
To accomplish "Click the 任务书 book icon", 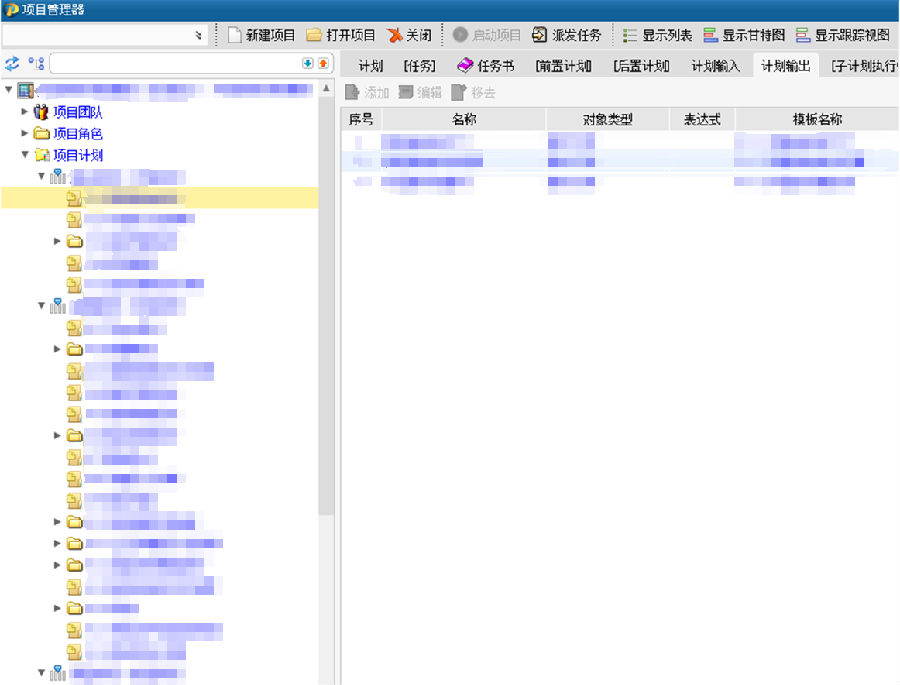I will tap(465, 65).
